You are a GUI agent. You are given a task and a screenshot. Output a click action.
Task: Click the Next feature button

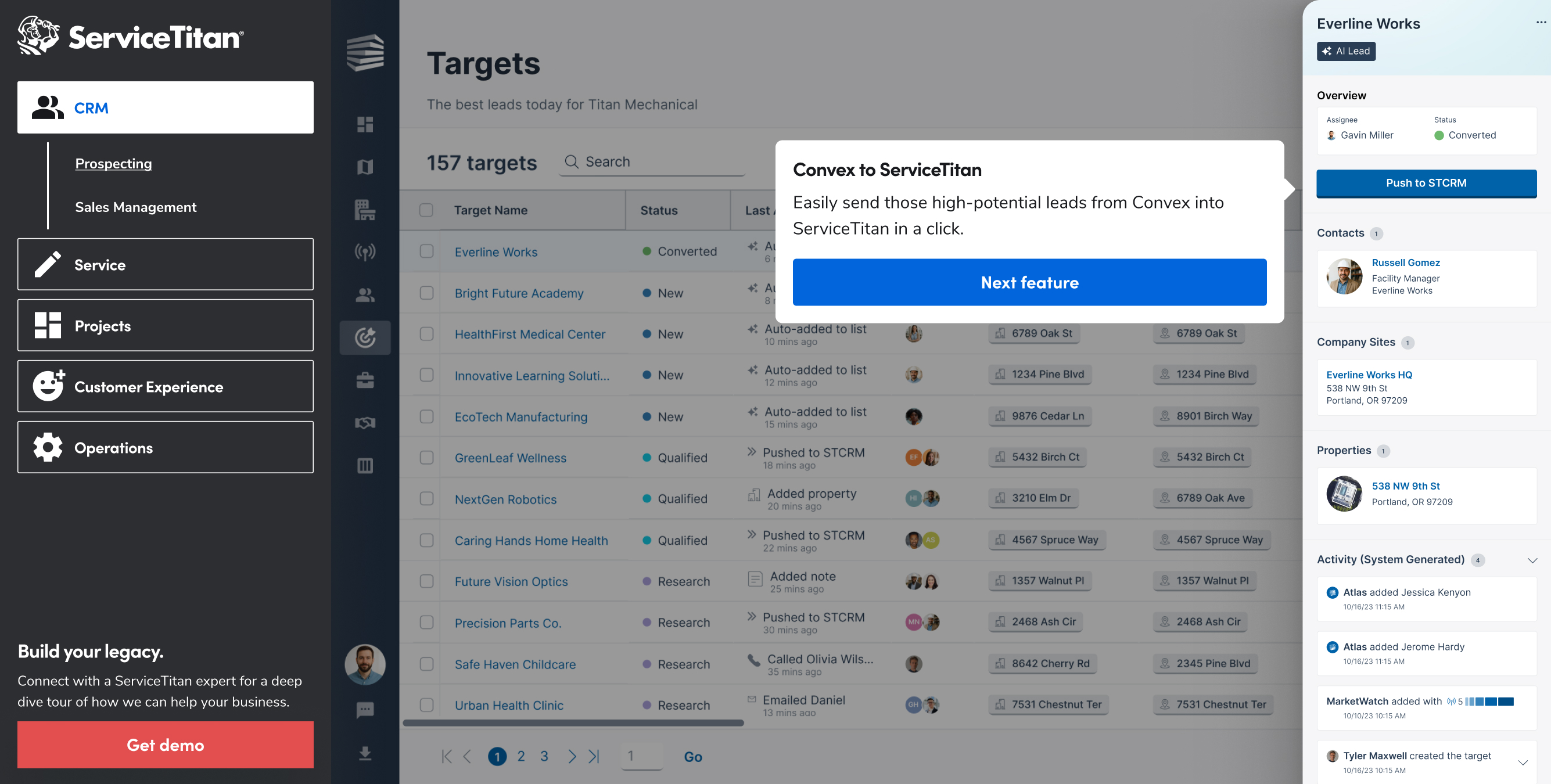pyautogui.click(x=1029, y=282)
